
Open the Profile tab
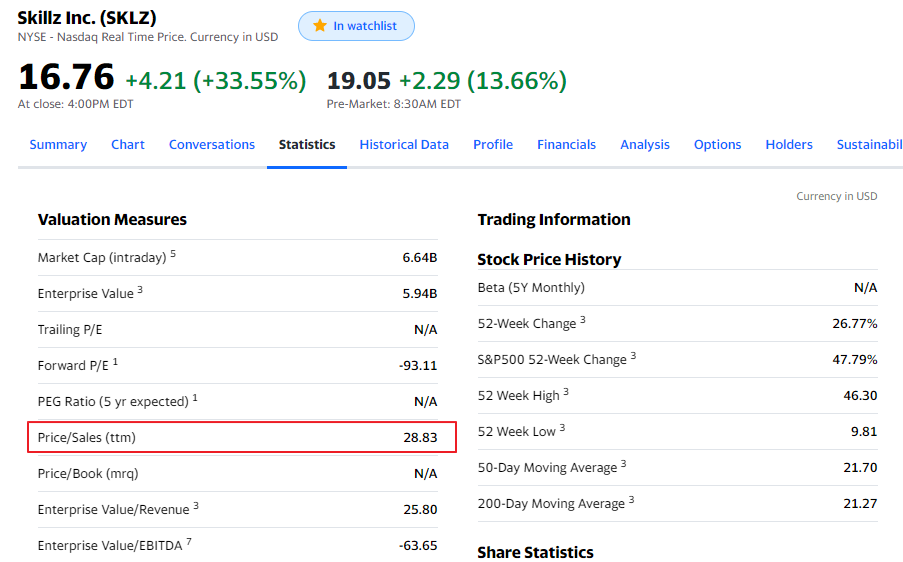[493, 145]
